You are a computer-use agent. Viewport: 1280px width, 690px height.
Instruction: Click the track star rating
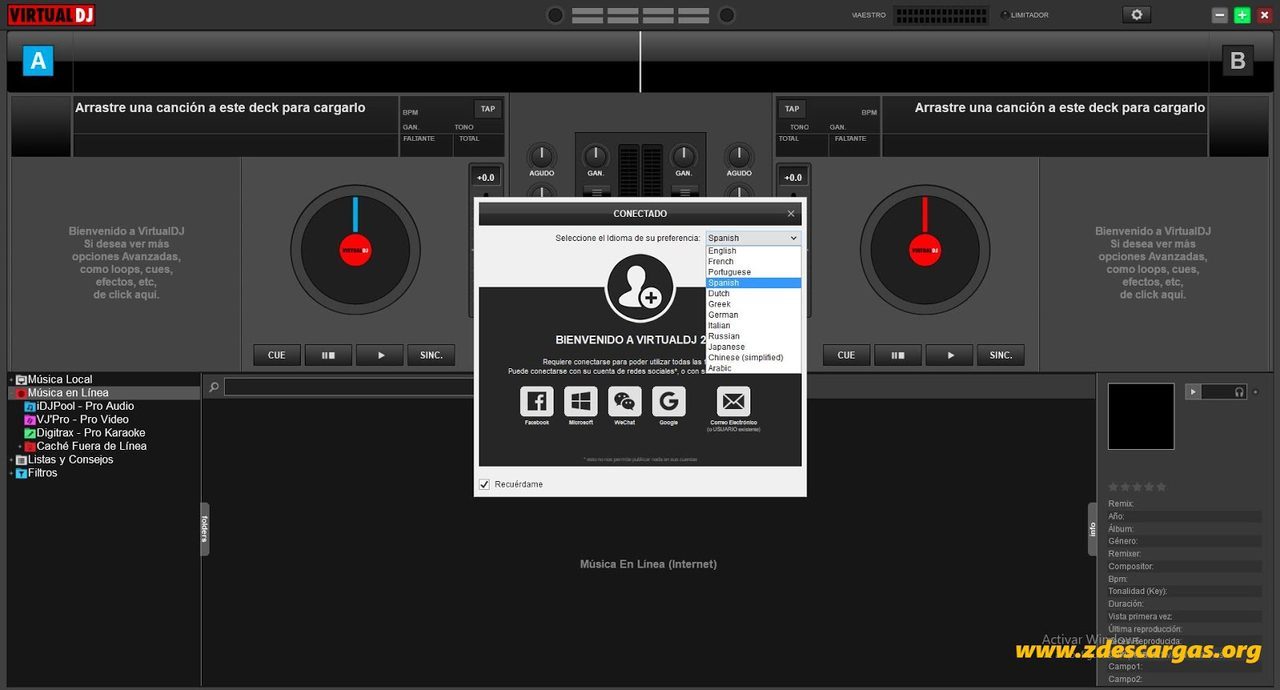(x=1137, y=487)
